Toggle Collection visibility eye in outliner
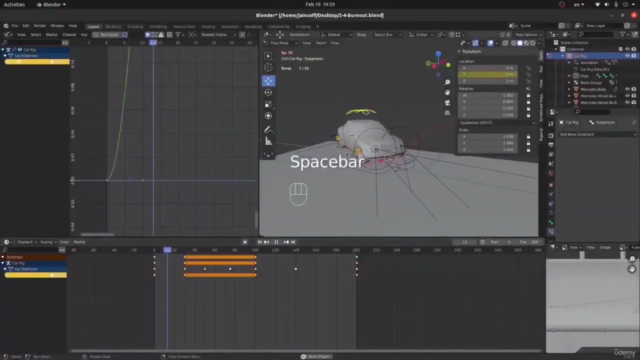640x360 pixels. [x=627, y=49]
